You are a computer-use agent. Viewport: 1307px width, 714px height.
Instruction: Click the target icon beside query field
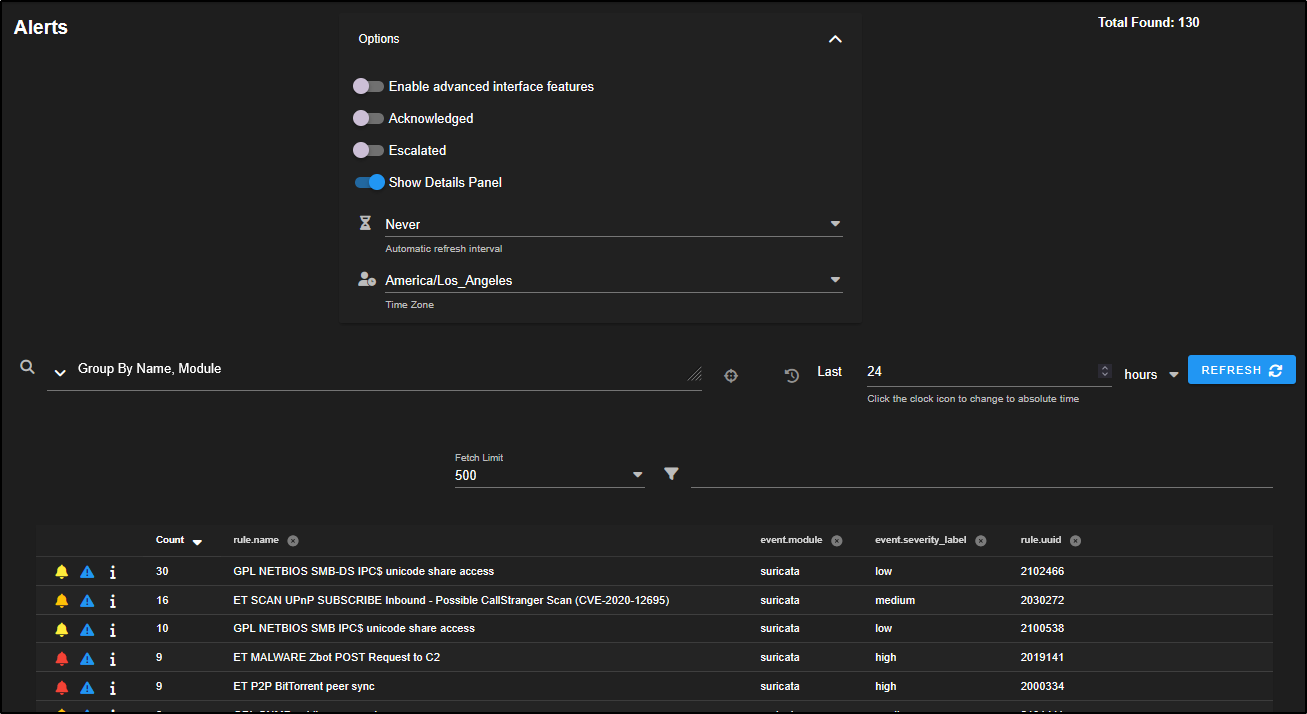[x=731, y=376]
